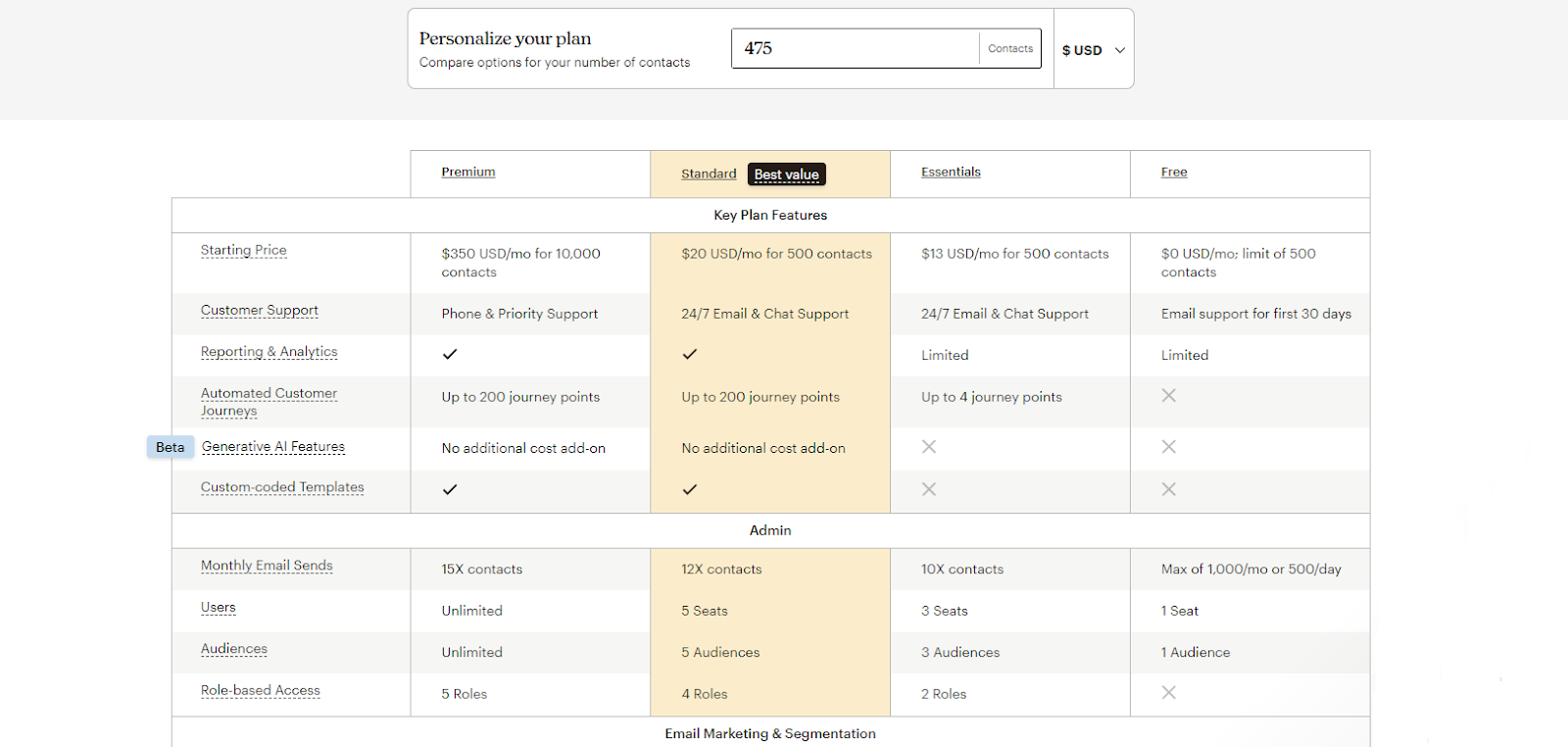Switch to the Premium plan column
The height and width of the screenshot is (747, 1568).
click(x=467, y=172)
